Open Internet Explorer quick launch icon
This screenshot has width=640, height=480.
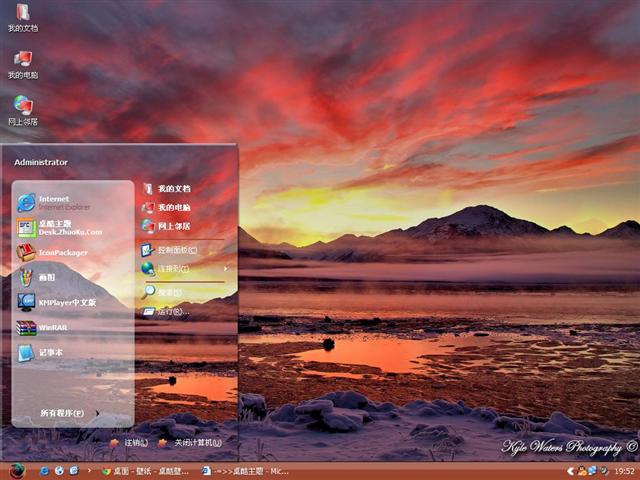click(44, 471)
